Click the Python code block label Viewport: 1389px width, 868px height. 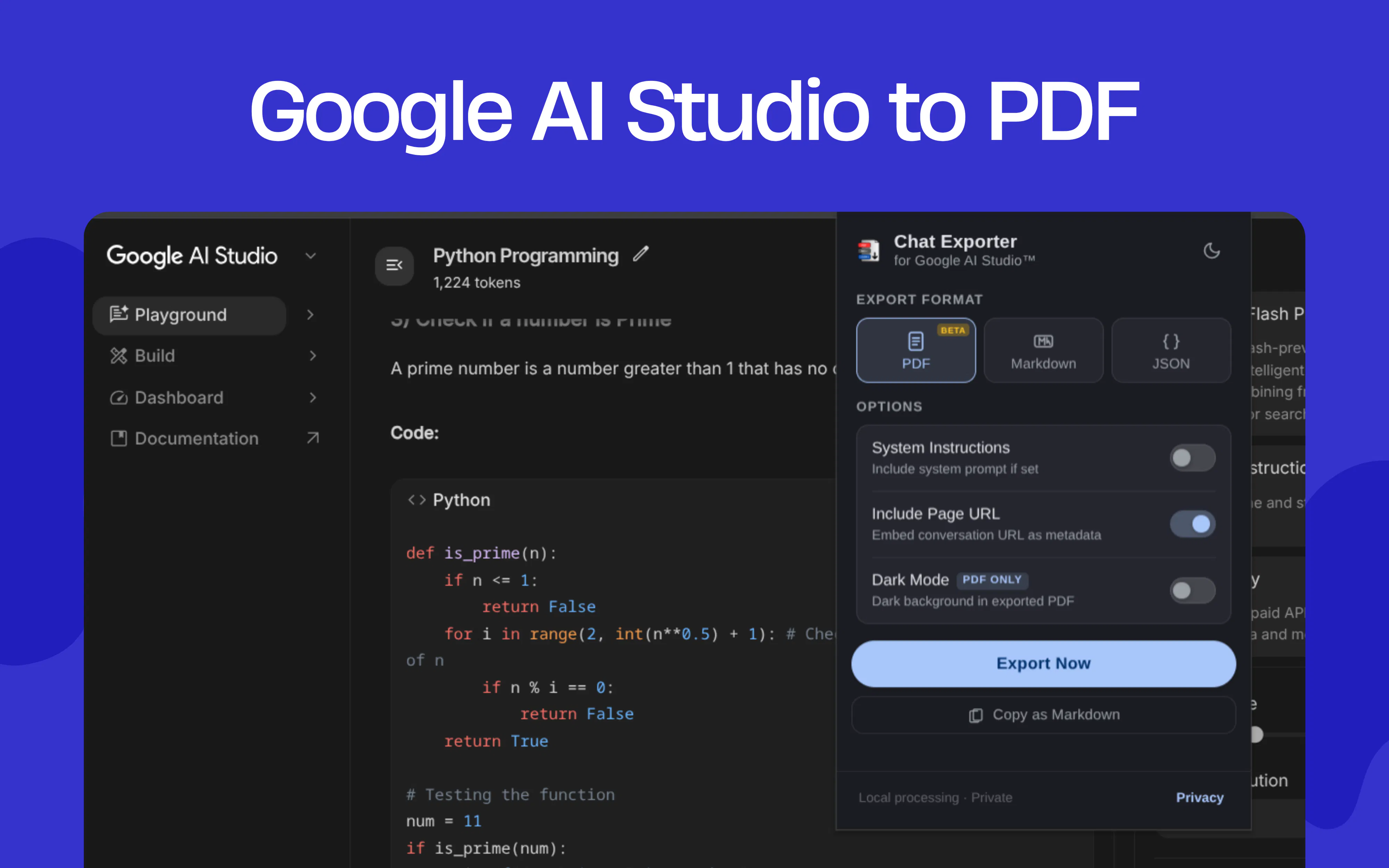(x=461, y=500)
